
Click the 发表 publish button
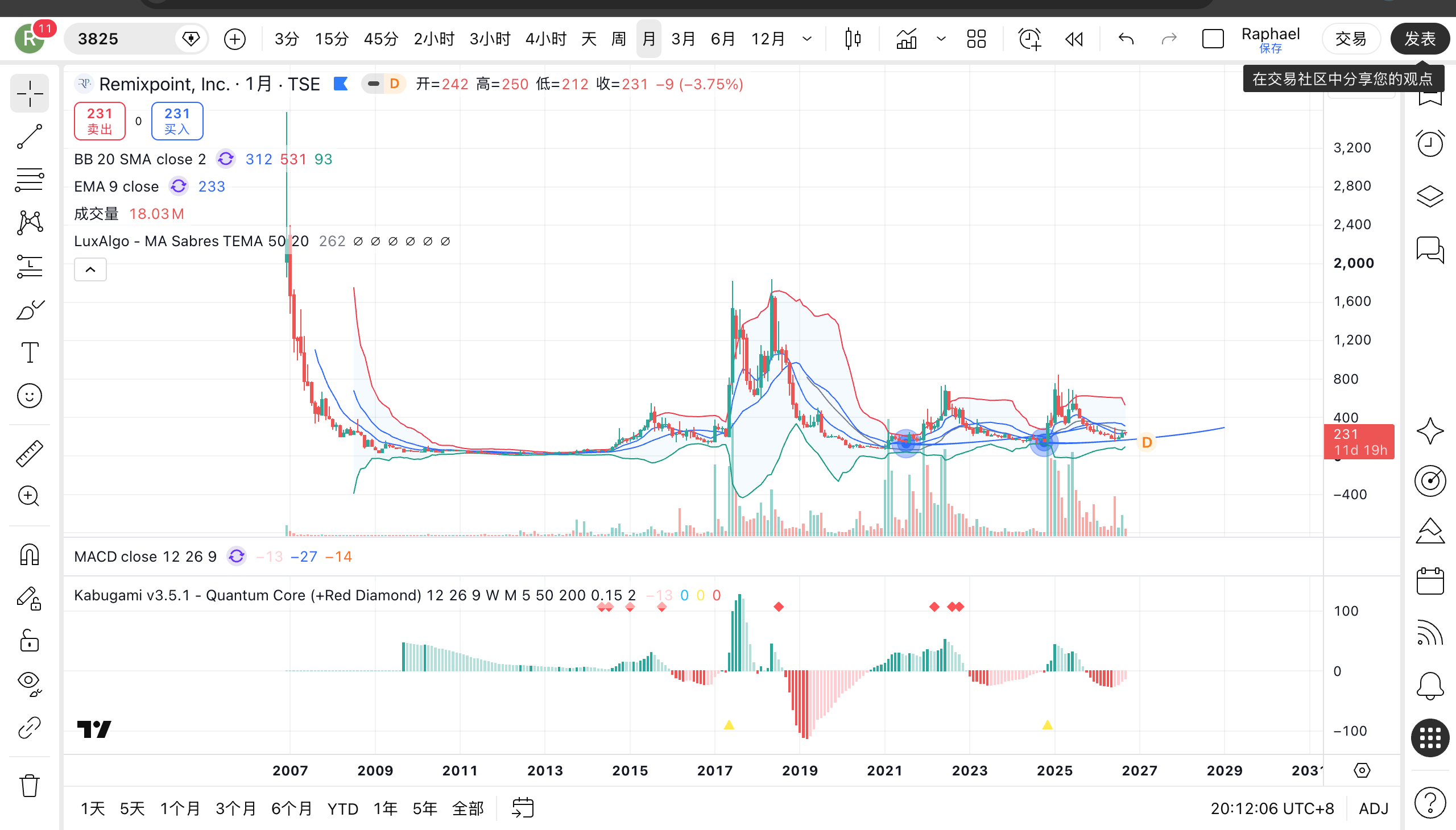1420,39
